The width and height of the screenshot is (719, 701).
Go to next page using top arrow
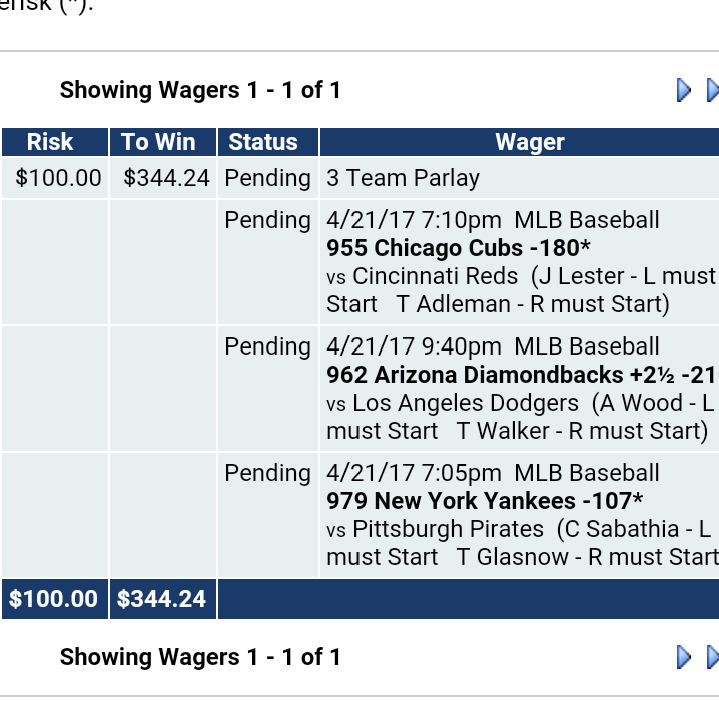(x=684, y=90)
